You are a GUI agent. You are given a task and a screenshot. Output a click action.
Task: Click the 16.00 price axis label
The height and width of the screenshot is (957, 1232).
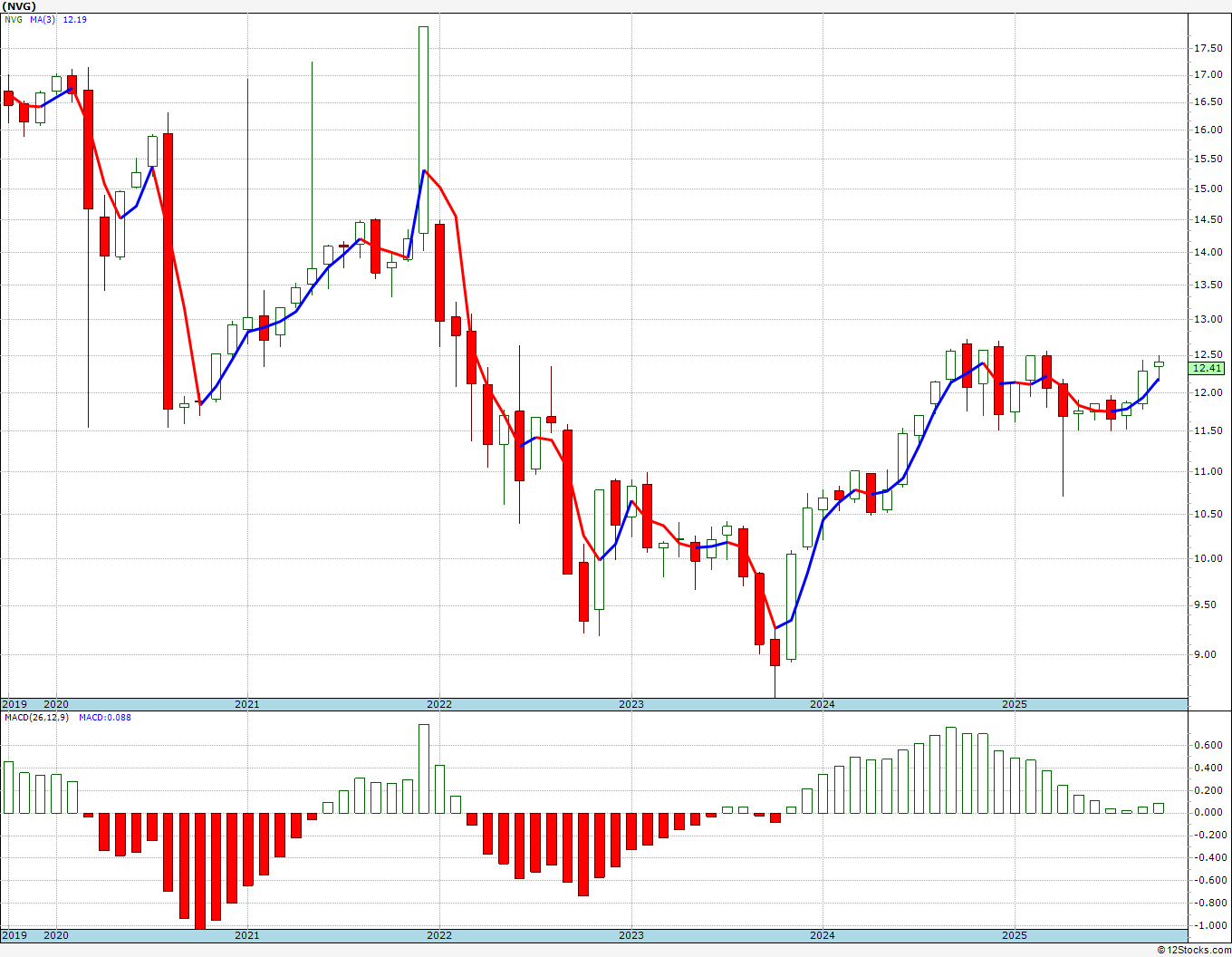tap(1208, 130)
